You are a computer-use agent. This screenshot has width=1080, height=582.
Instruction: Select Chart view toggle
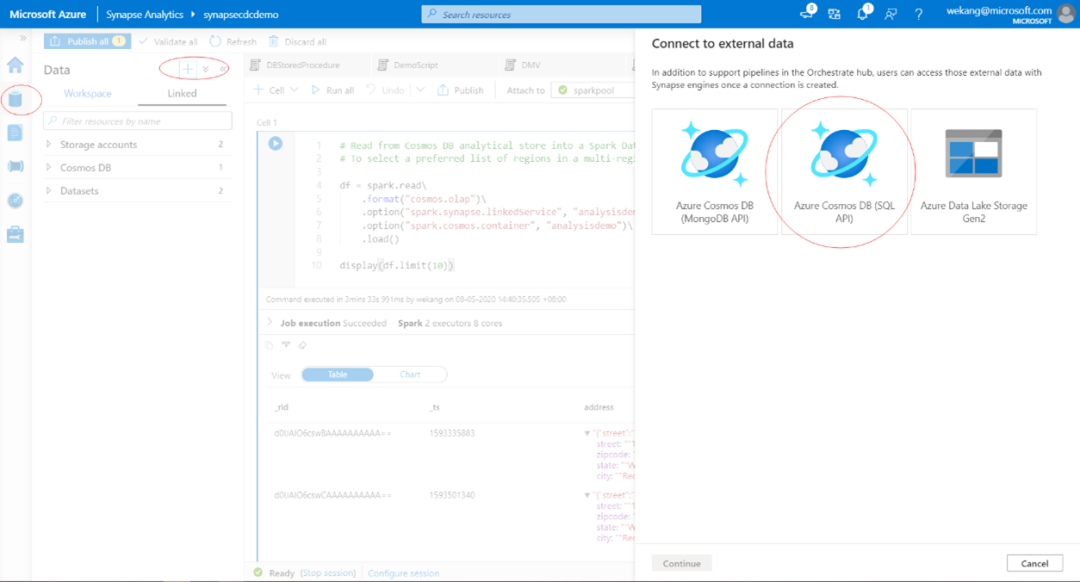click(x=410, y=375)
